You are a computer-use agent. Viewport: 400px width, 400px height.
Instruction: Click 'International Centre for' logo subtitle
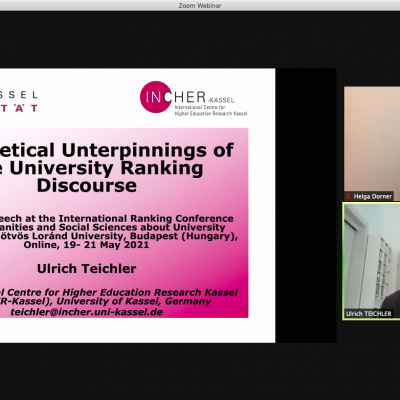200,107
